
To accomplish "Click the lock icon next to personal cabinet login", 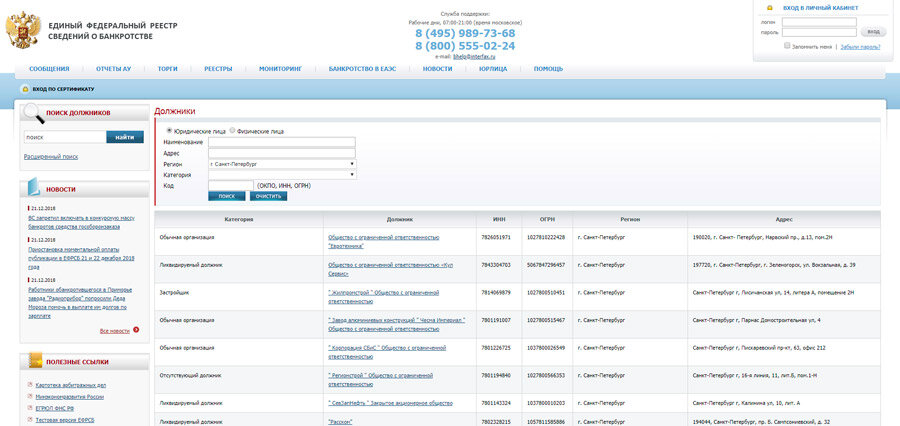I will (x=770, y=8).
